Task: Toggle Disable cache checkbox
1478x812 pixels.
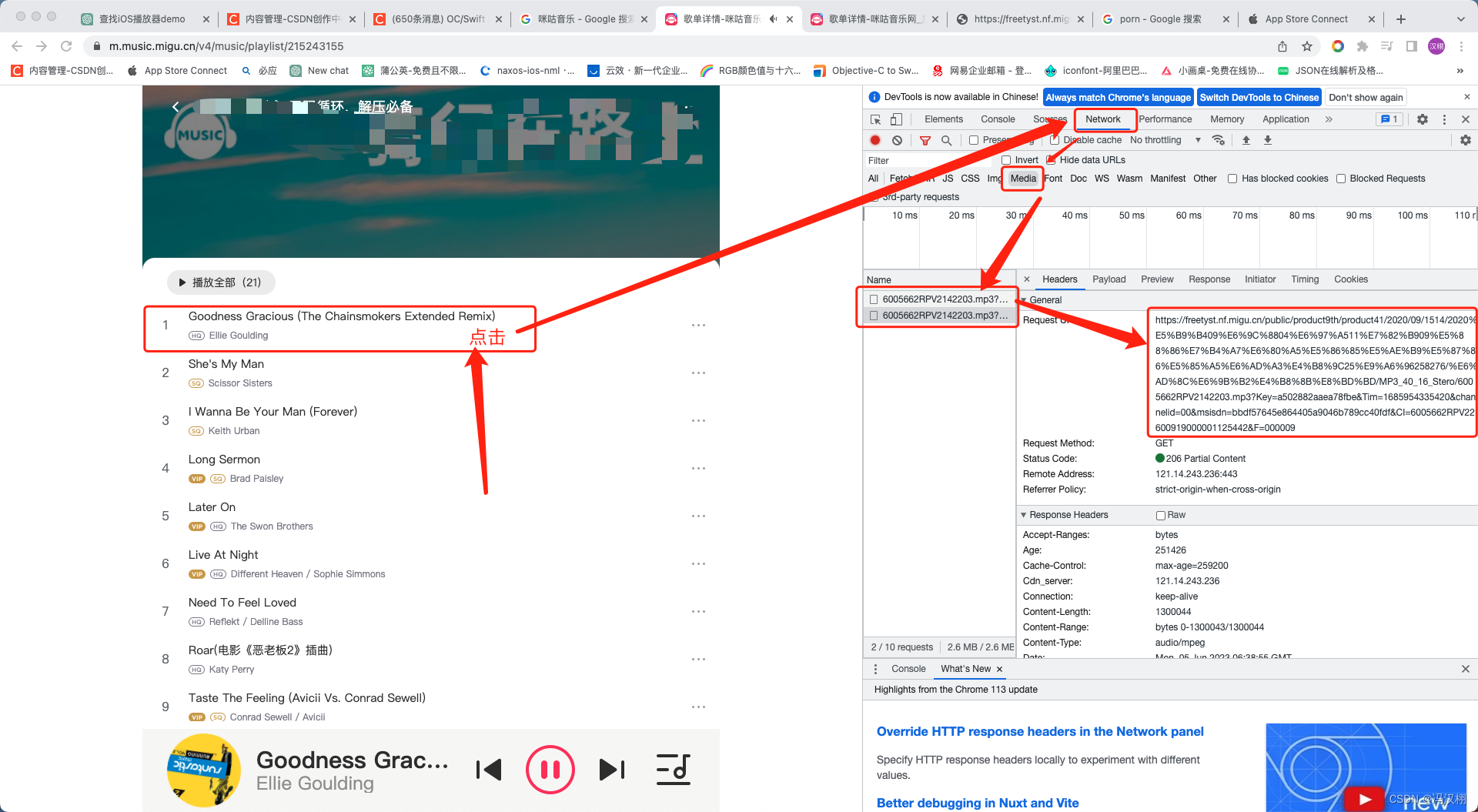Action: click(1055, 140)
